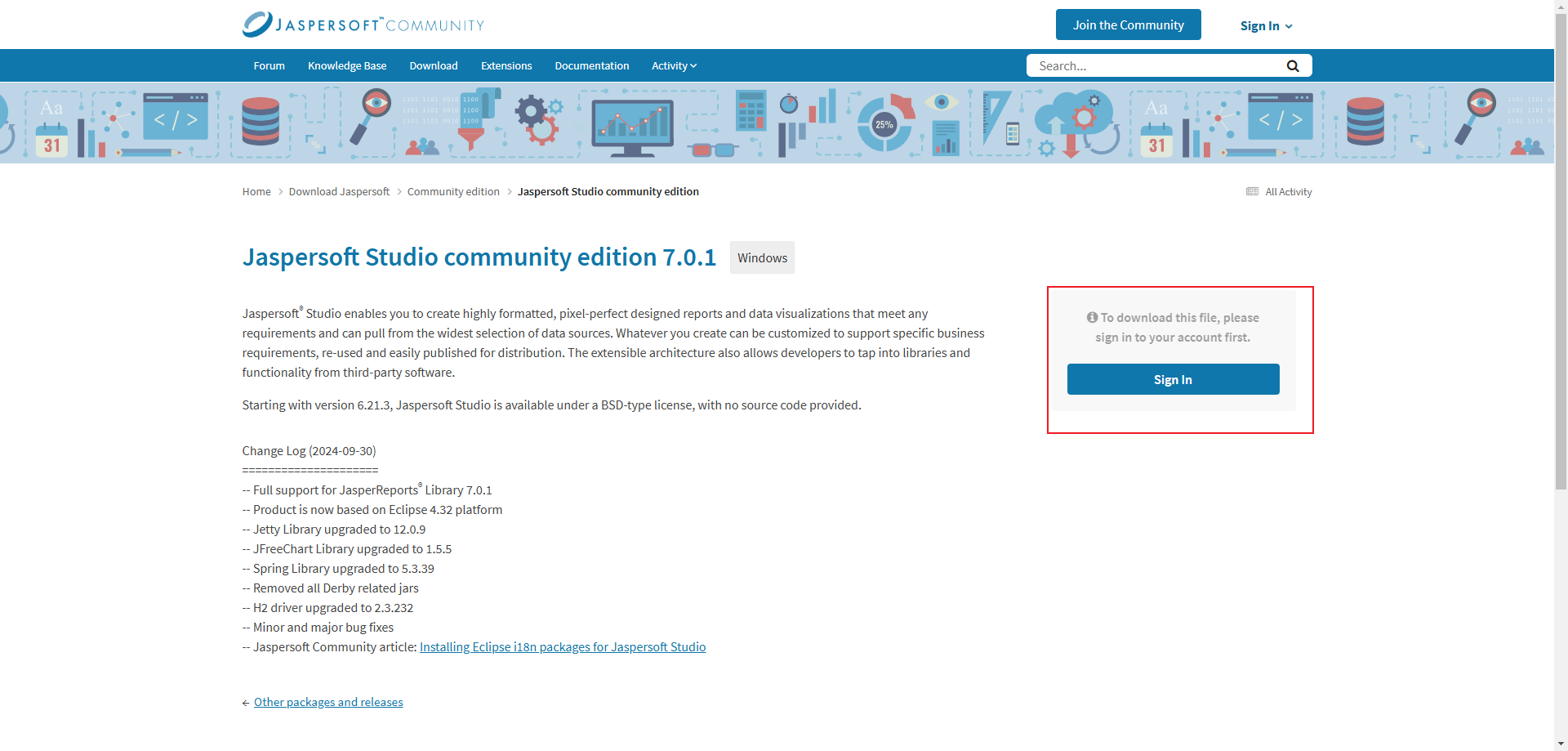The width and height of the screenshot is (1568, 751).
Task: Click Jaspersoft Studio community edition breadcrumb text
Action: (x=608, y=192)
